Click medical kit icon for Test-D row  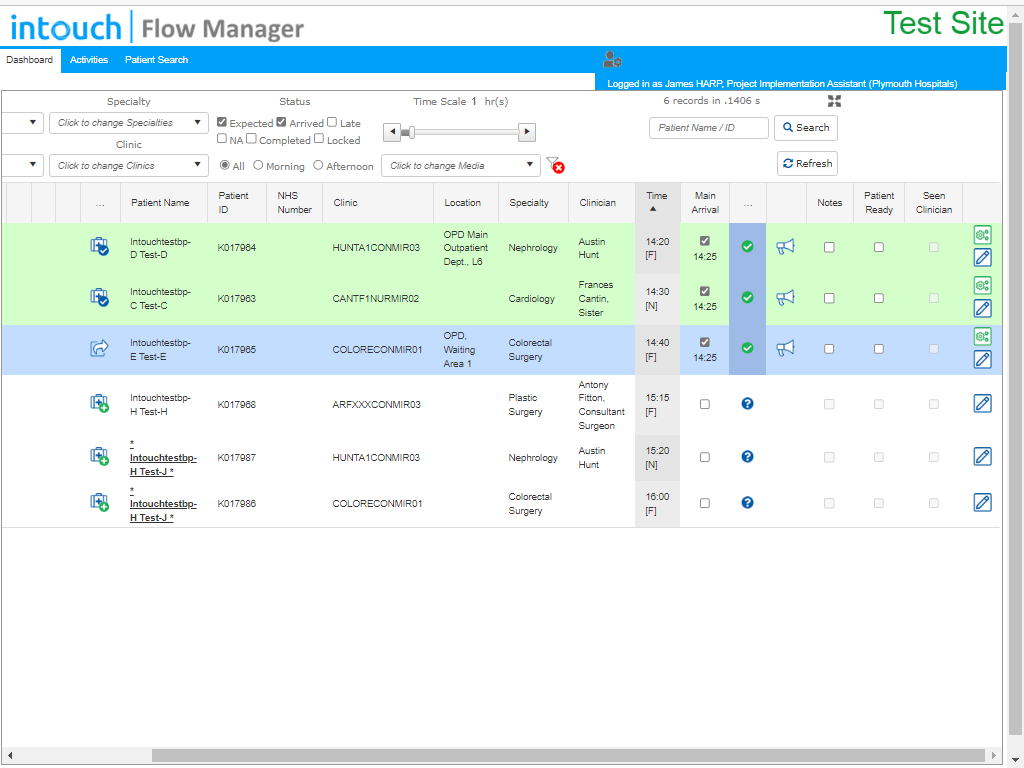pyautogui.click(x=99, y=246)
